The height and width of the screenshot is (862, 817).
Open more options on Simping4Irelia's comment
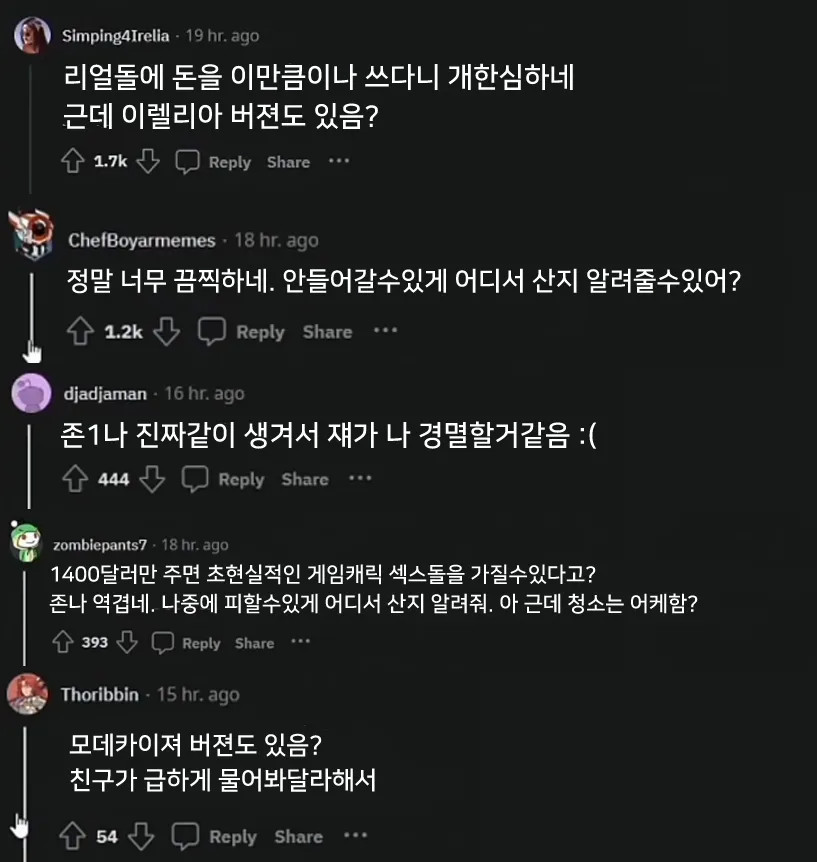[x=339, y=161]
